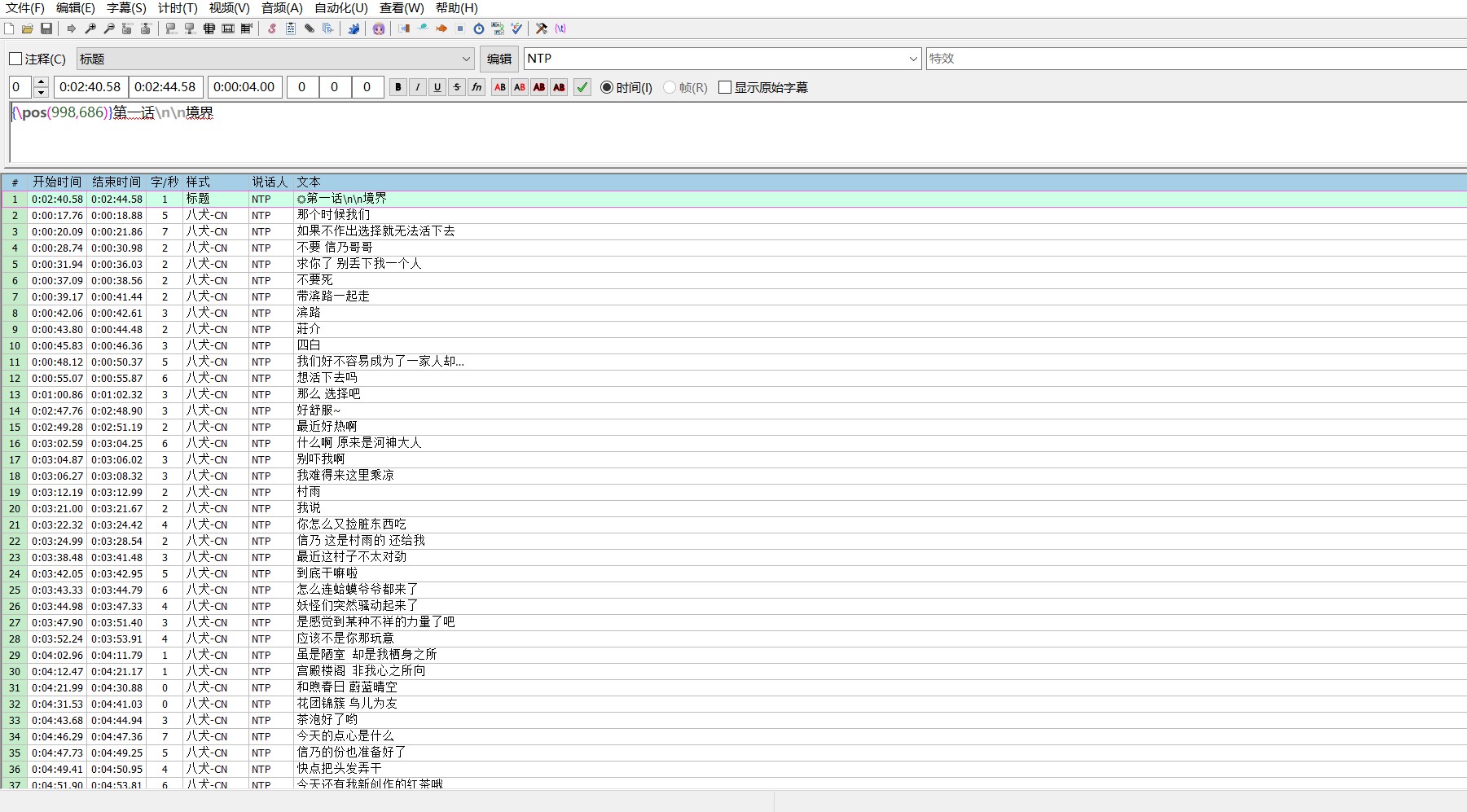Zoom in video with magnifier plus
Image resolution: width=1467 pixels, height=812 pixels.
point(90,29)
